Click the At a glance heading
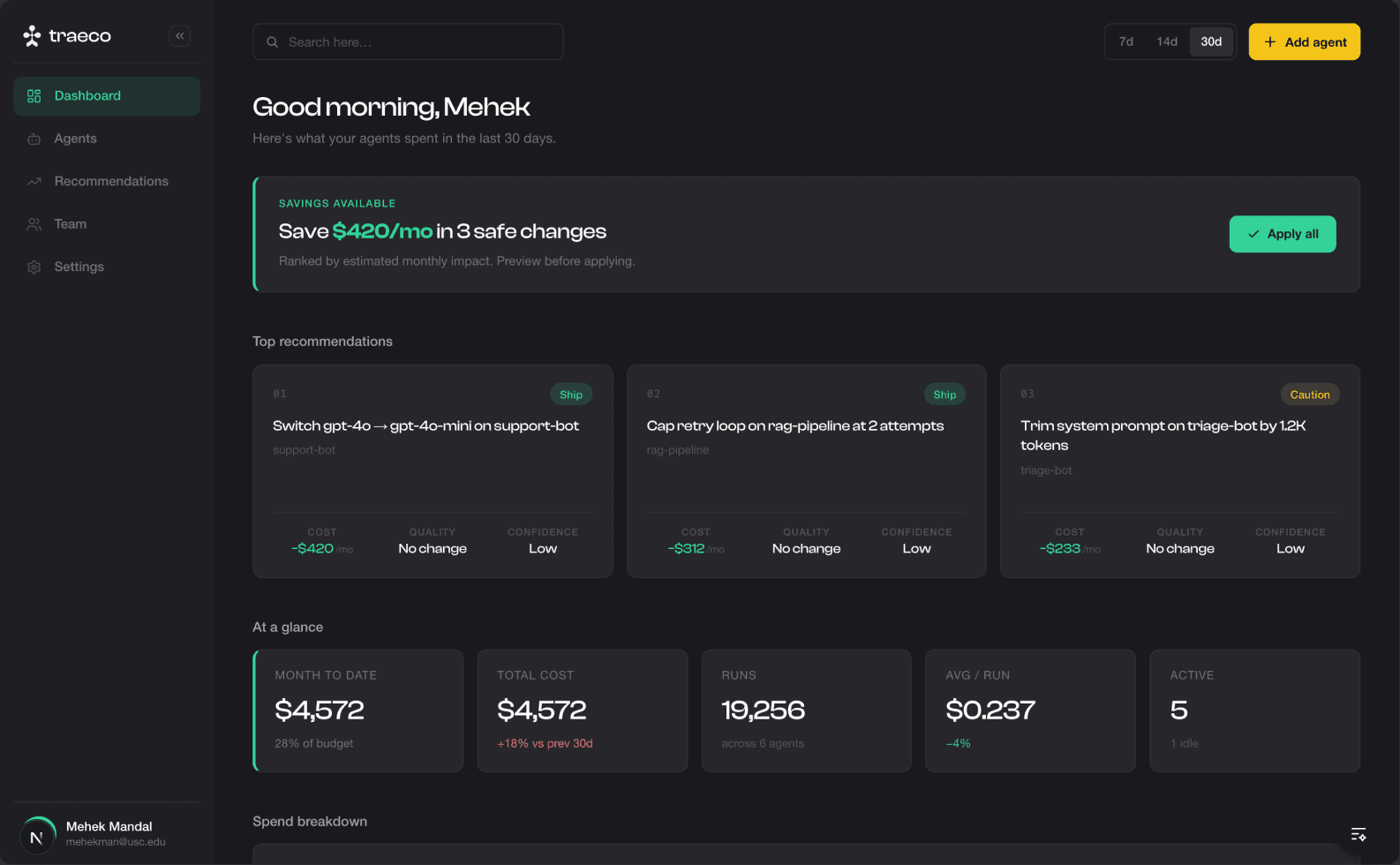Viewport: 1400px width, 865px height. pyautogui.click(x=288, y=628)
